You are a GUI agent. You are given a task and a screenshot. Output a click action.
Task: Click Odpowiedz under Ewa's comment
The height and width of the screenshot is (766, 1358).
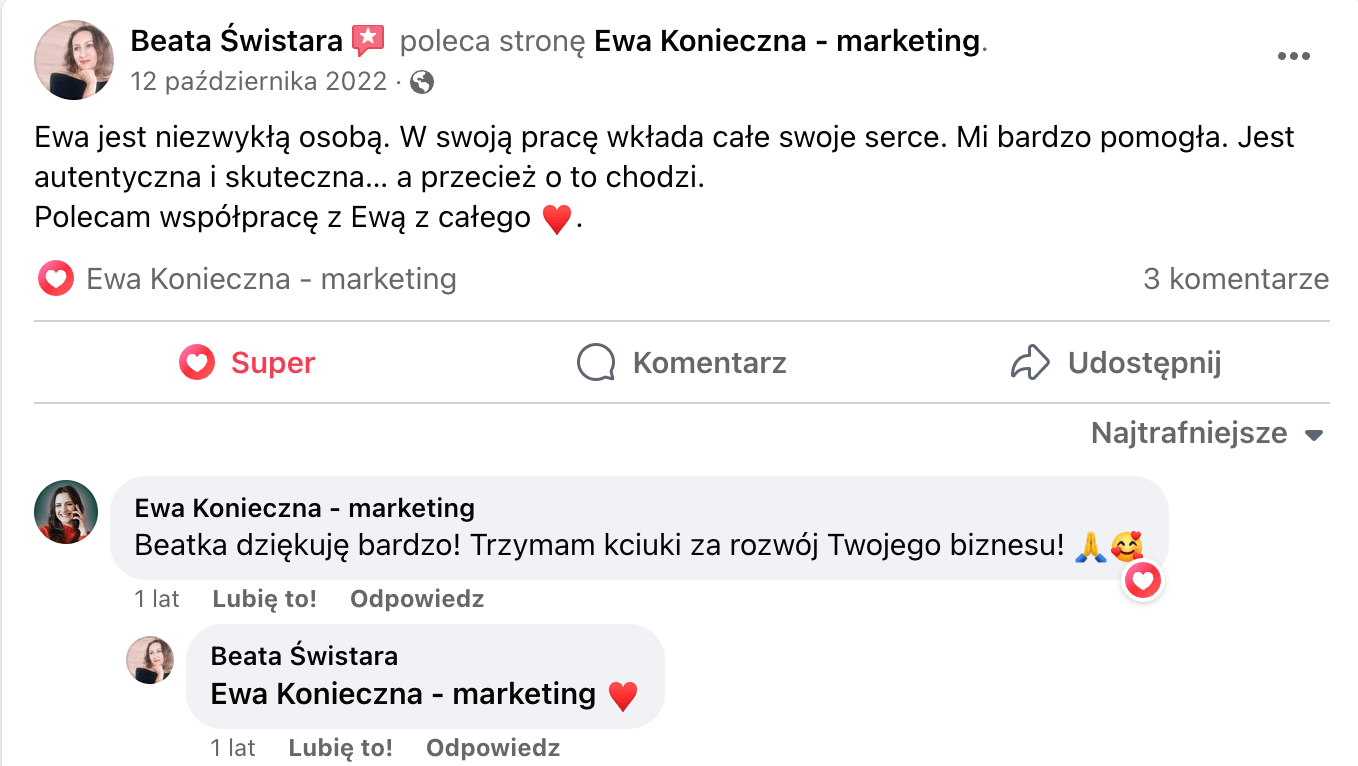point(416,599)
